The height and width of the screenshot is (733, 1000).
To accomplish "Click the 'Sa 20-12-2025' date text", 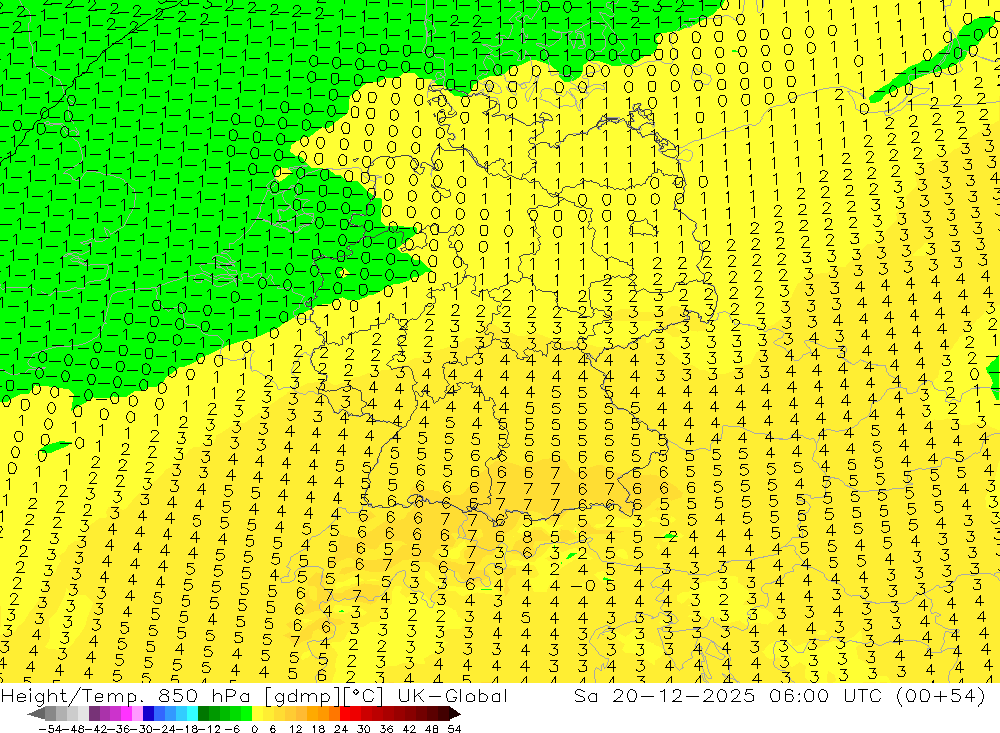I will pyautogui.click(x=665, y=695).
